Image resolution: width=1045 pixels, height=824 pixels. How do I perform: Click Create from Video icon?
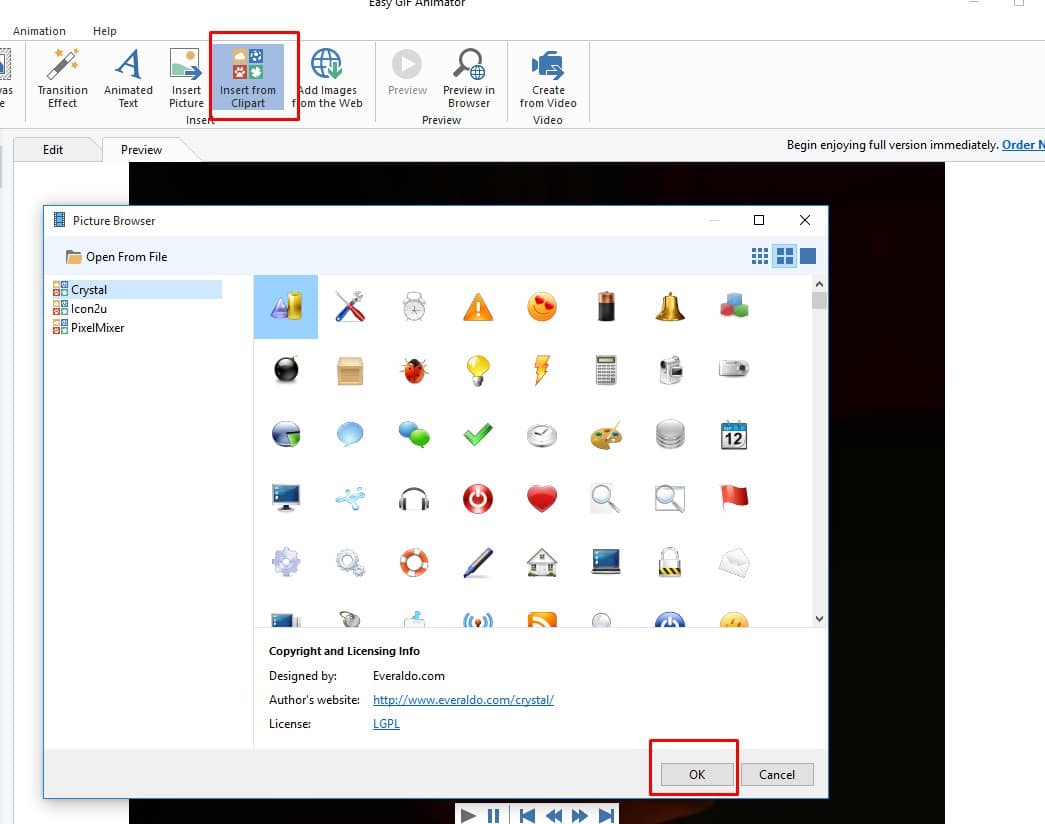[x=548, y=78]
